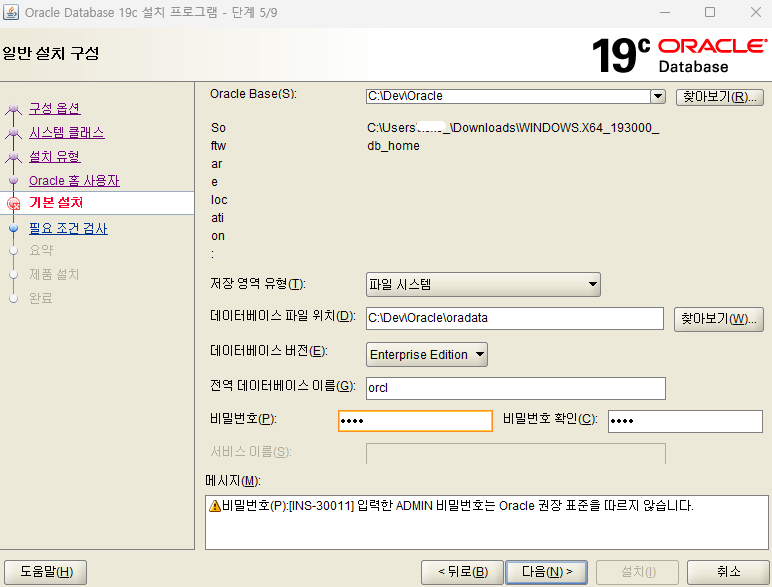772x587 pixels.
Task: Click the step node beside 시스템 클래스
Action: tap(13, 132)
